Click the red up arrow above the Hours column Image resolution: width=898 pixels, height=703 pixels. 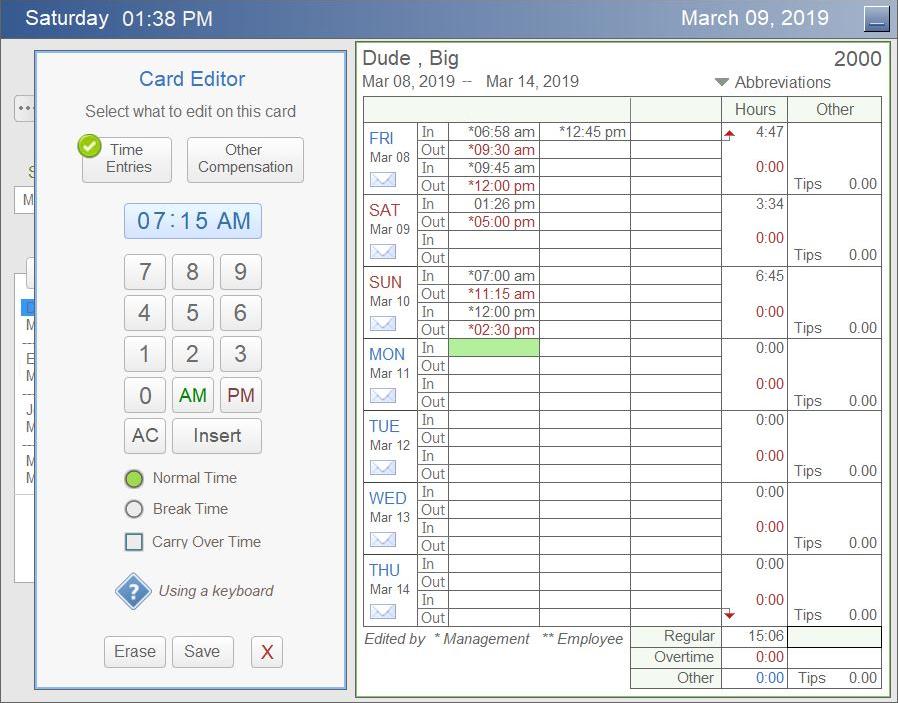(728, 135)
